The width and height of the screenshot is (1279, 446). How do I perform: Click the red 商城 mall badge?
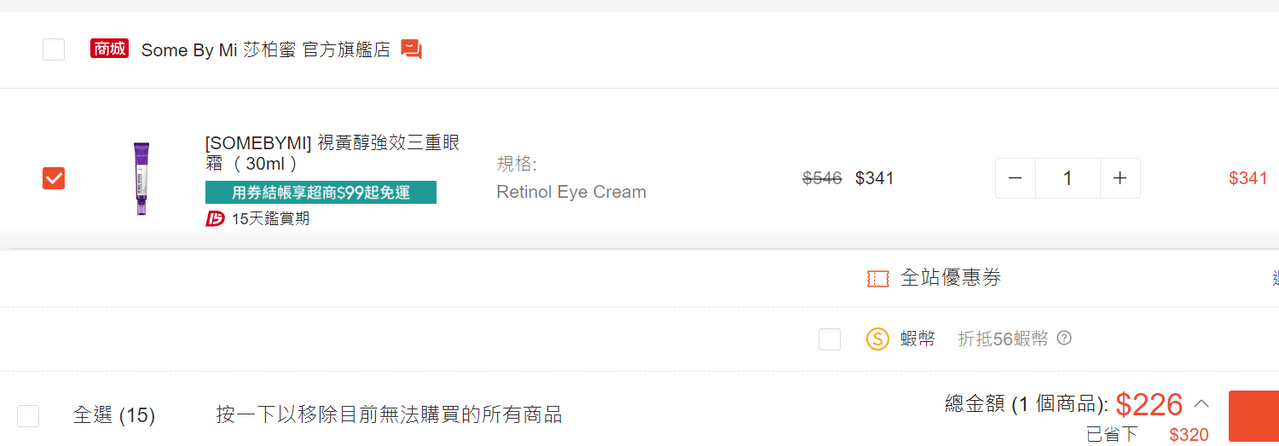[109, 49]
